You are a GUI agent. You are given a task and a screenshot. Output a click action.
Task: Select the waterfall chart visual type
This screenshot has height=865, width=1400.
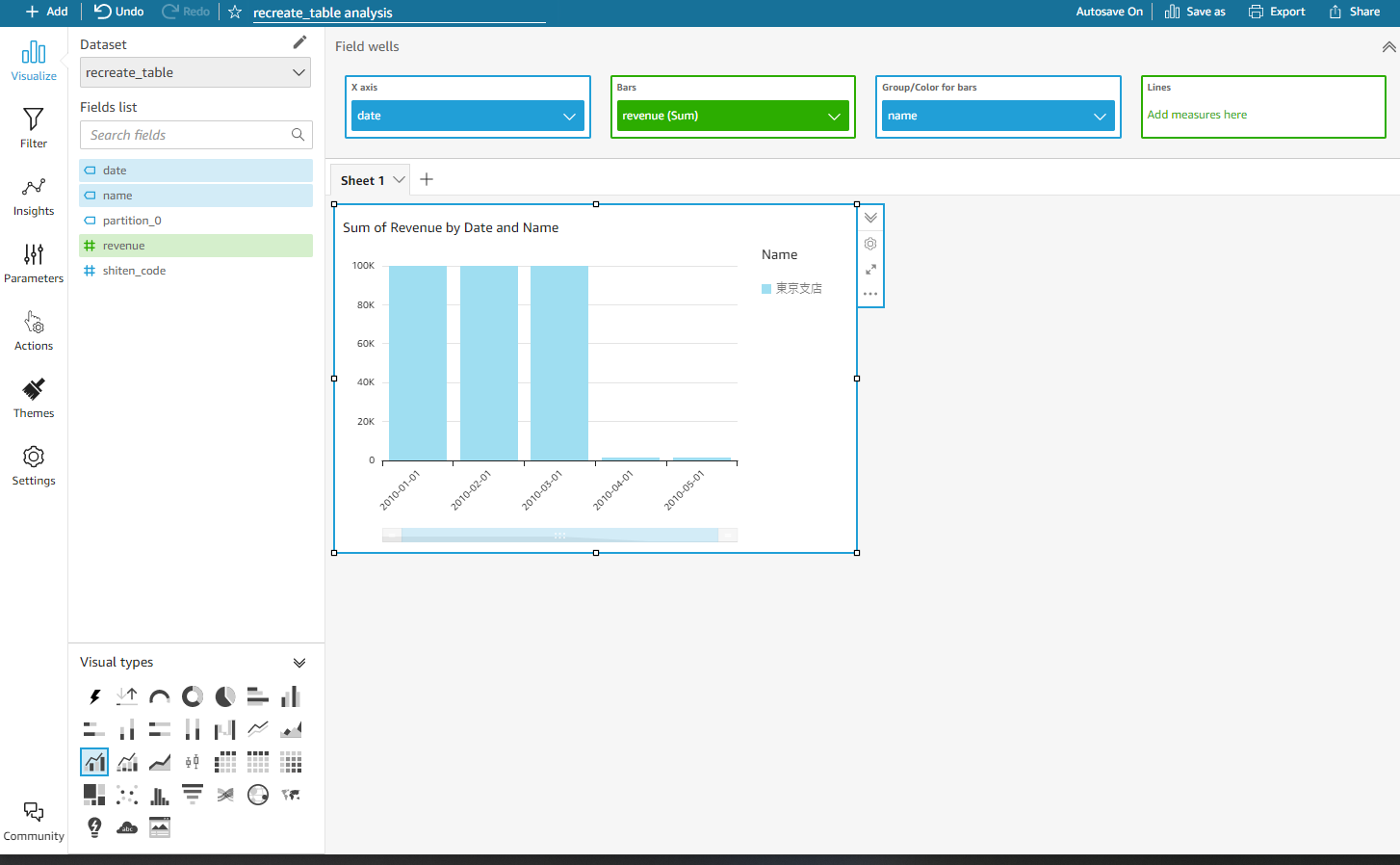[225, 729]
